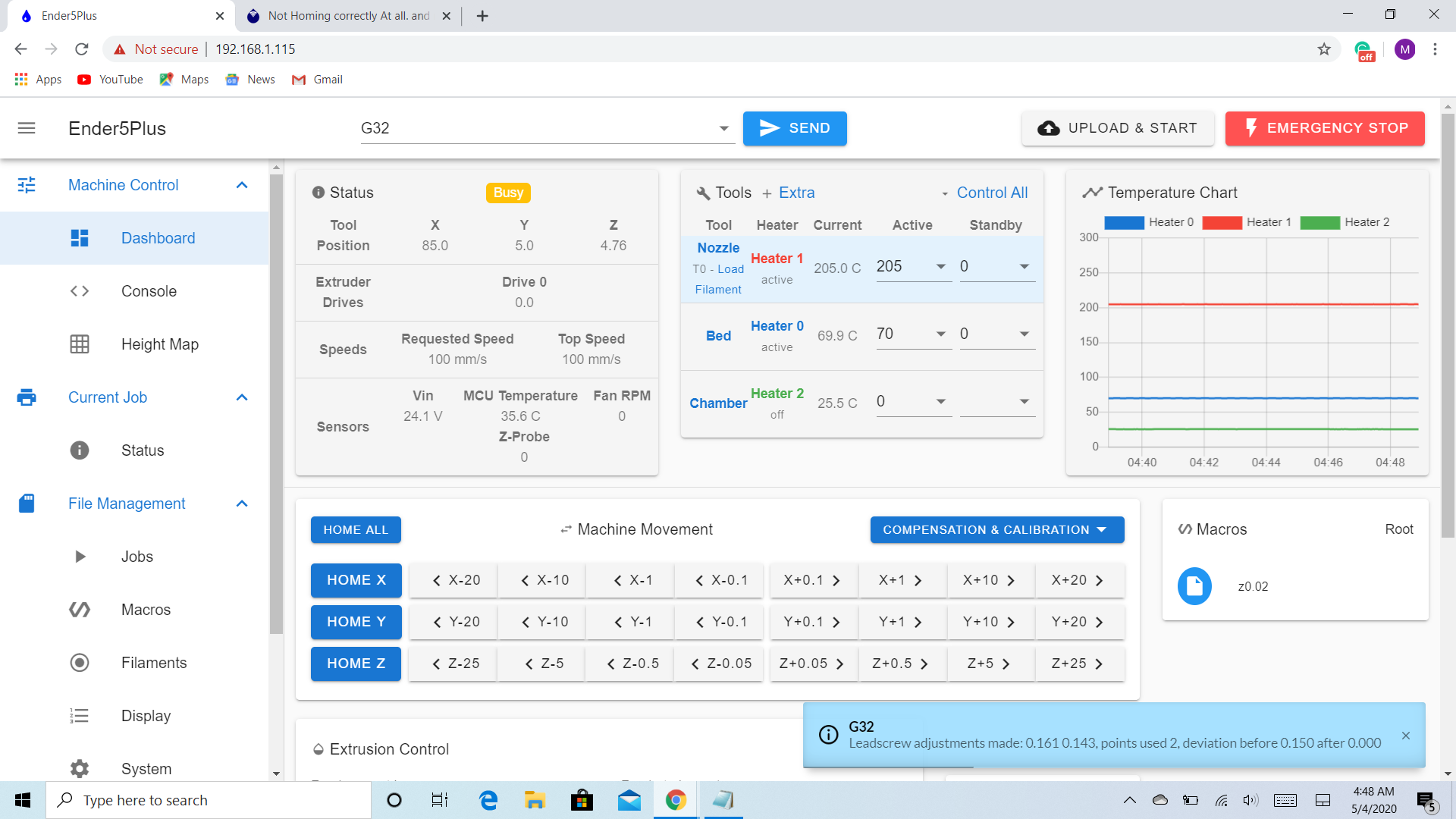Viewport: 1456px width, 819px height.
Task: Click the Macros sidebar icon
Action: [x=80, y=610]
